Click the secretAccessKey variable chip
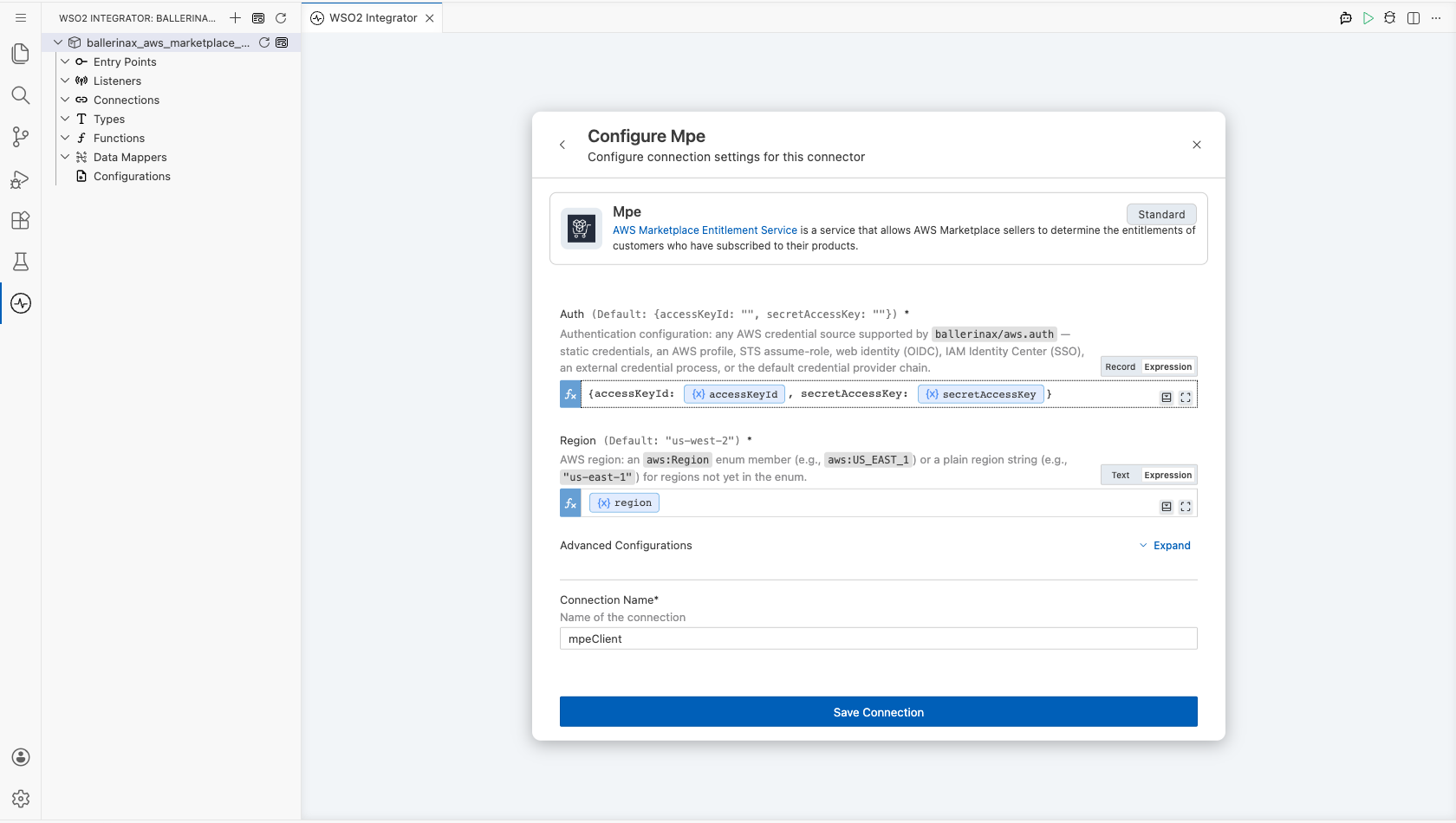Viewport: 1456px width, 823px height. tap(981, 394)
